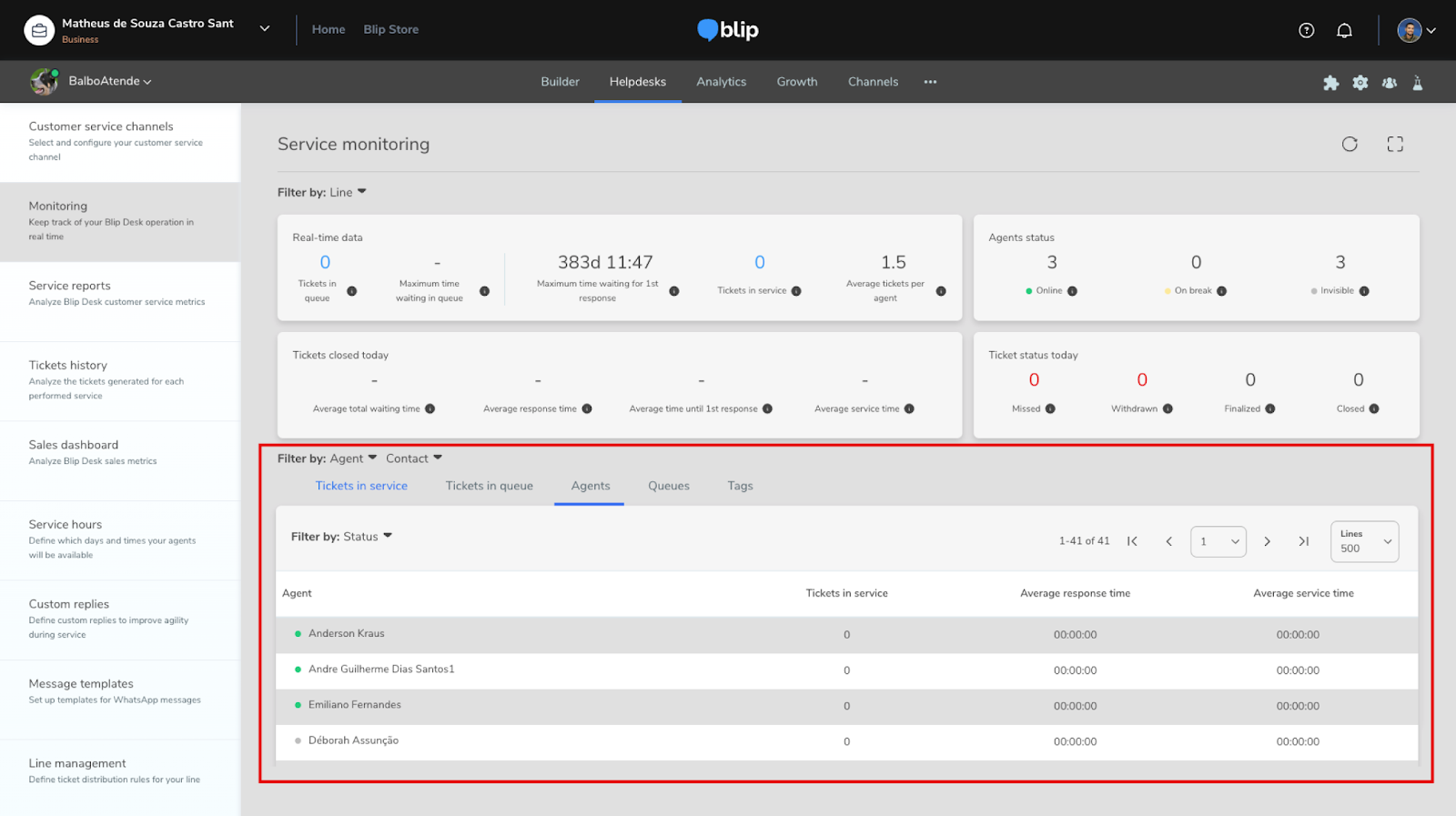Click the refresh monitoring data icon
This screenshot has width=1456, height=816.
tap(1350, 144)
